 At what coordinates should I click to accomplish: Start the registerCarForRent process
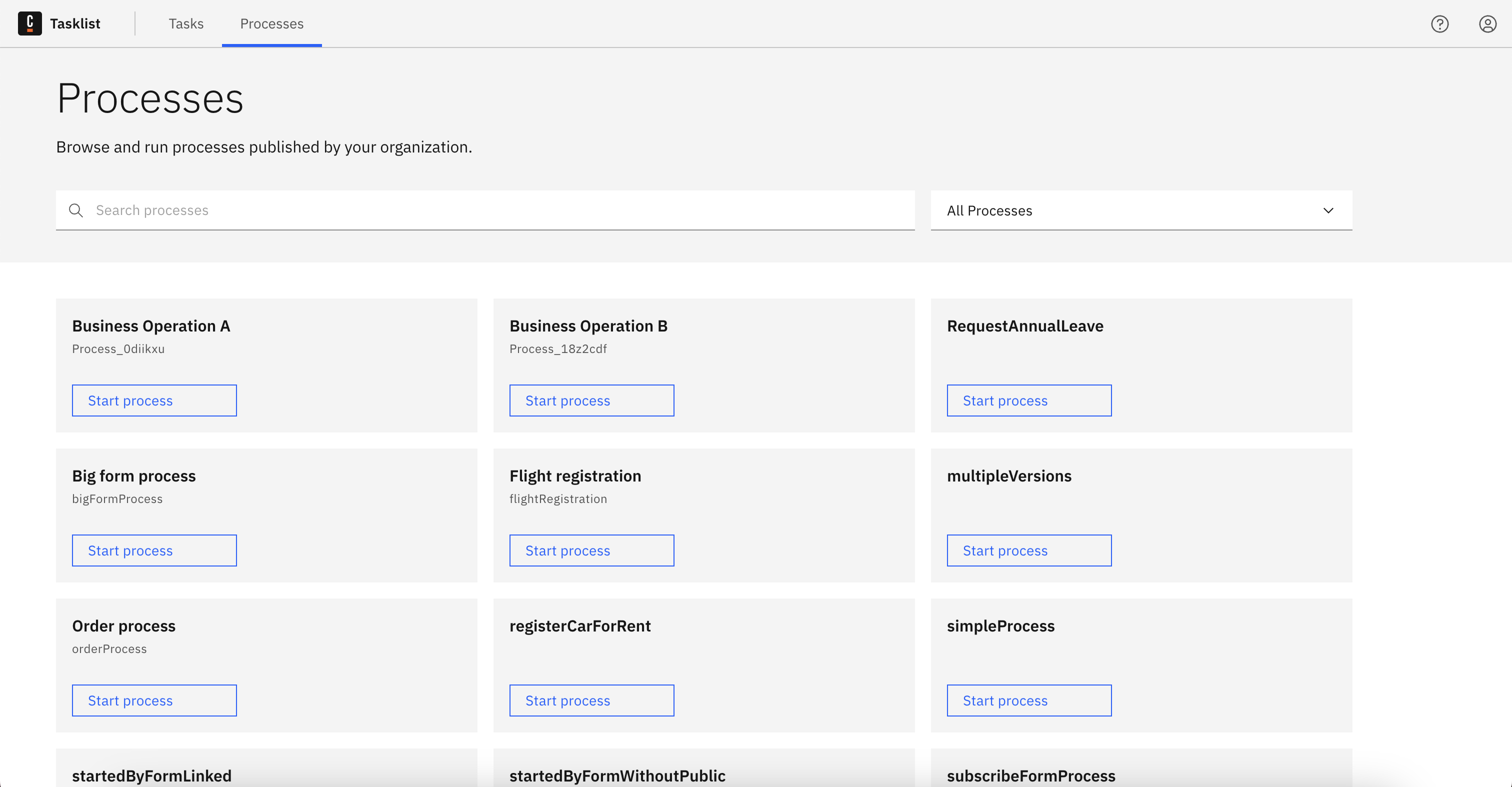pos(591,700)
